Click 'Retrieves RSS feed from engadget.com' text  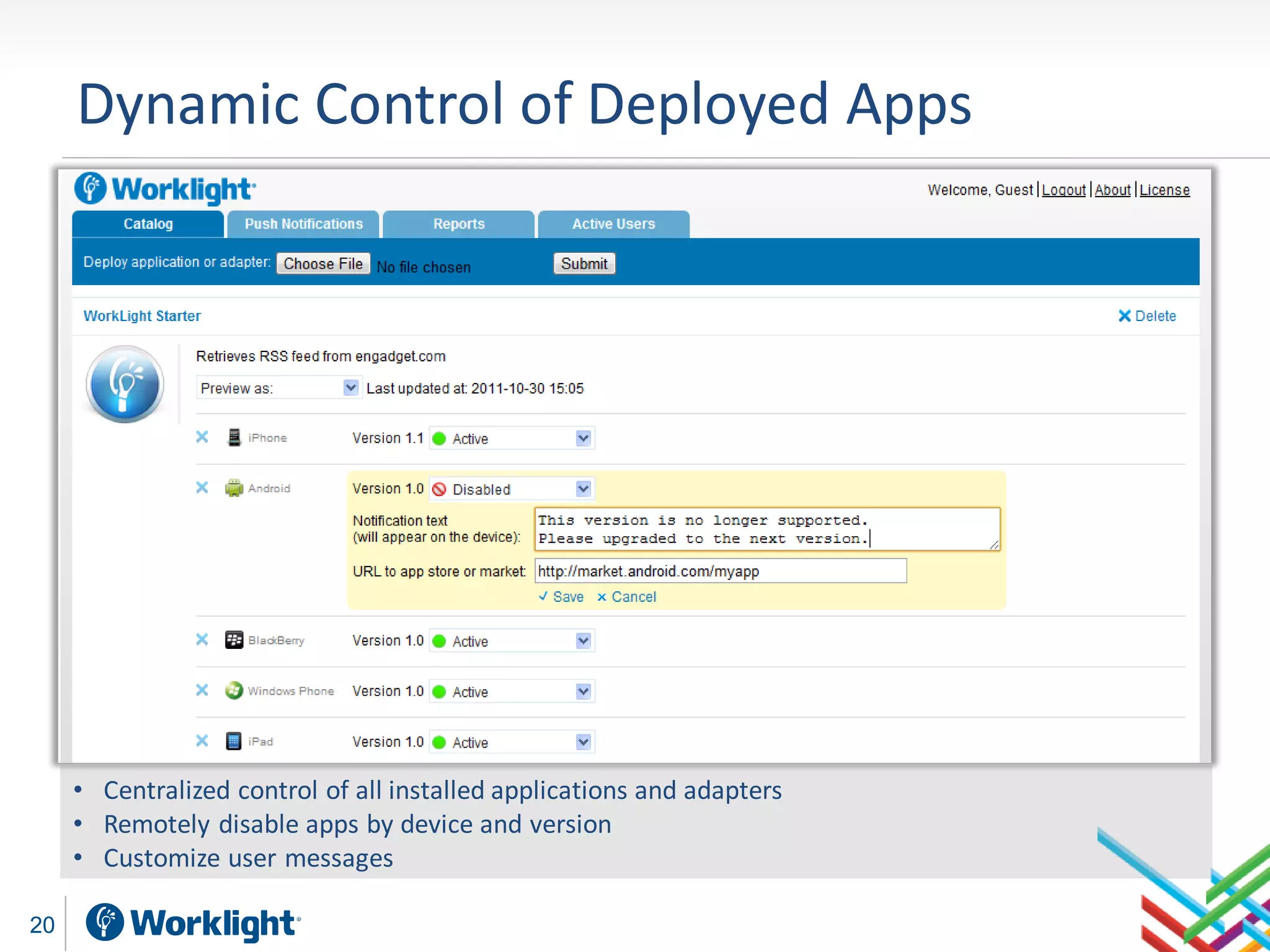click(321, 356)
